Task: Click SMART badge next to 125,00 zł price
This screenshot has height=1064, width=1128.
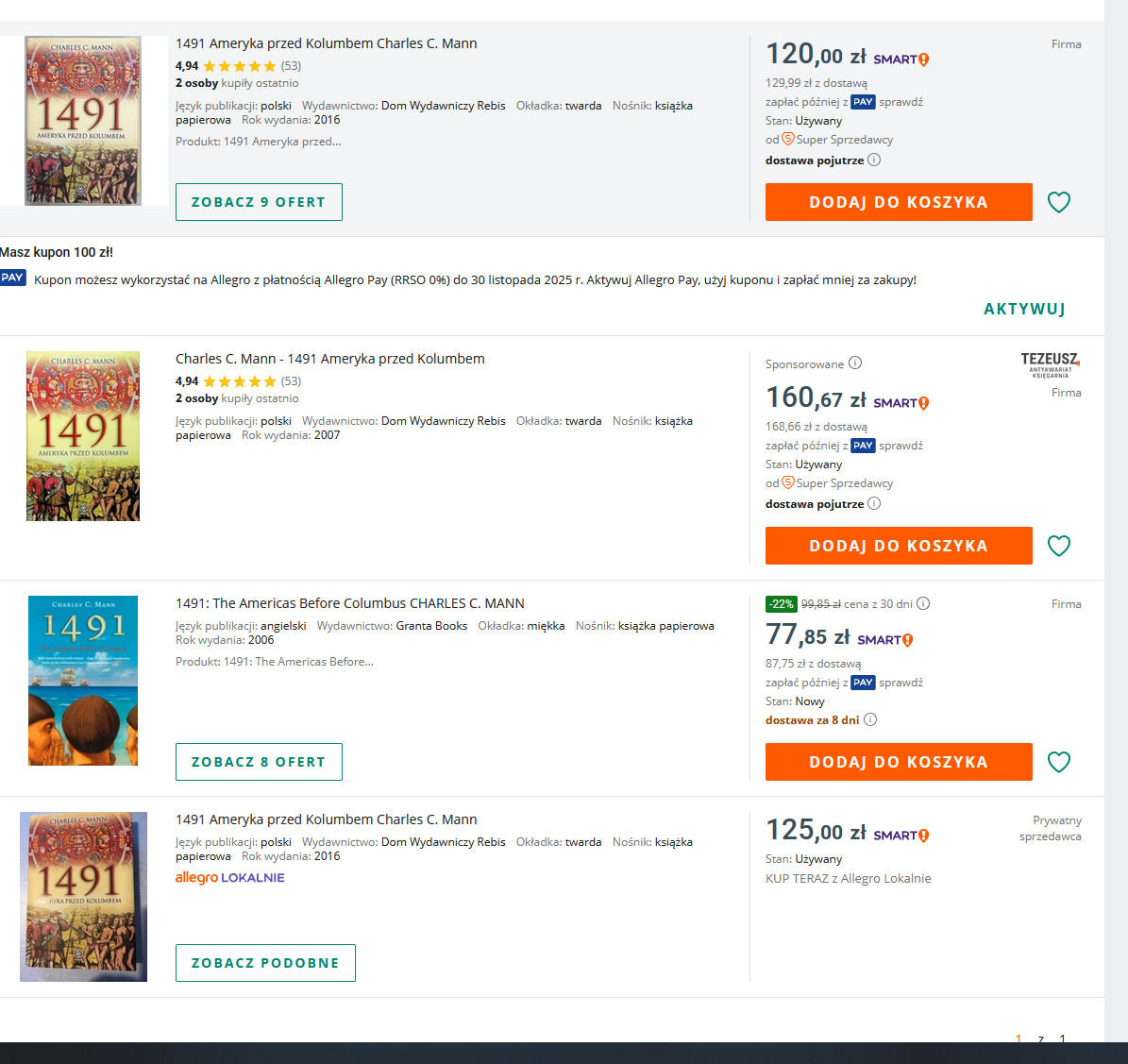Action: pos(901,836)
